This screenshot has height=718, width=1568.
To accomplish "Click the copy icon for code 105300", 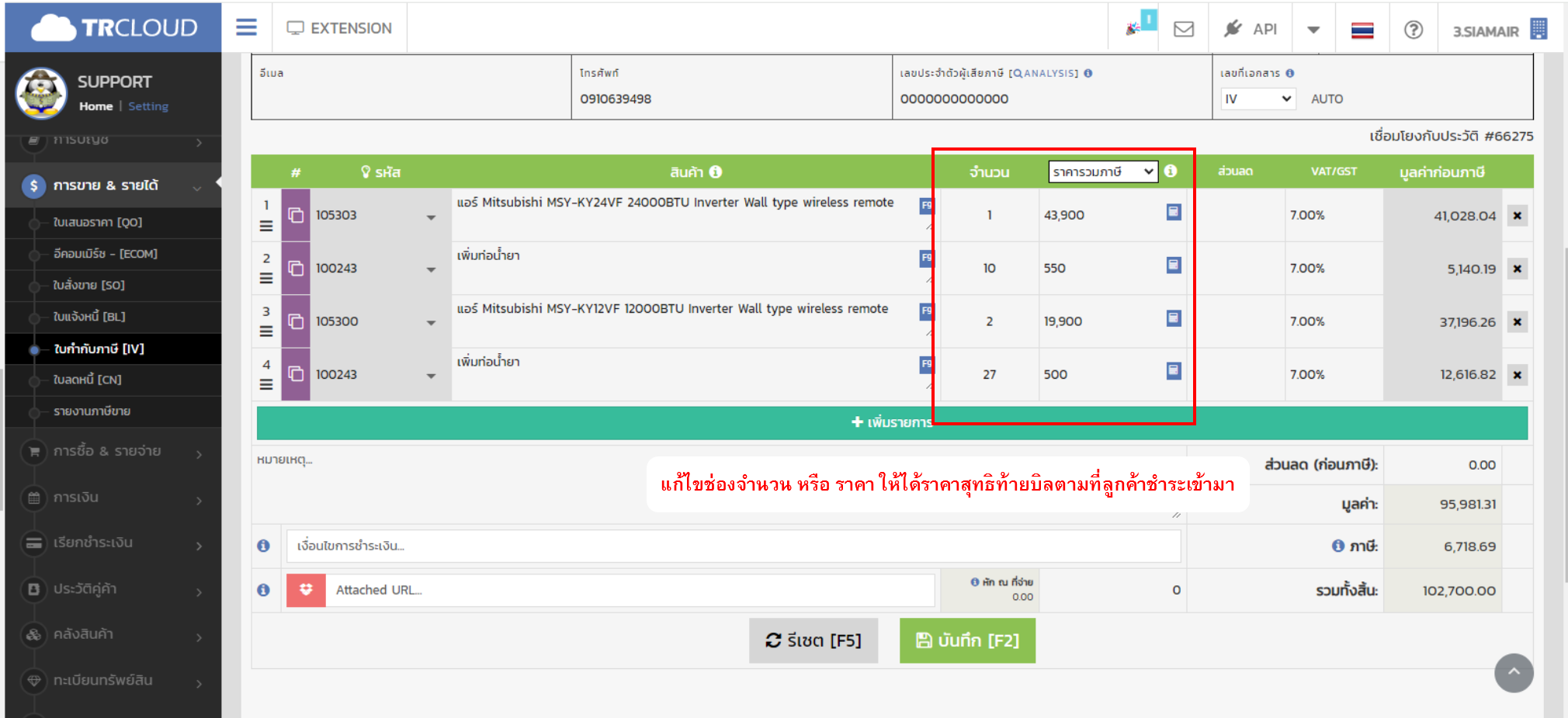I will click(x=296, y=321).
